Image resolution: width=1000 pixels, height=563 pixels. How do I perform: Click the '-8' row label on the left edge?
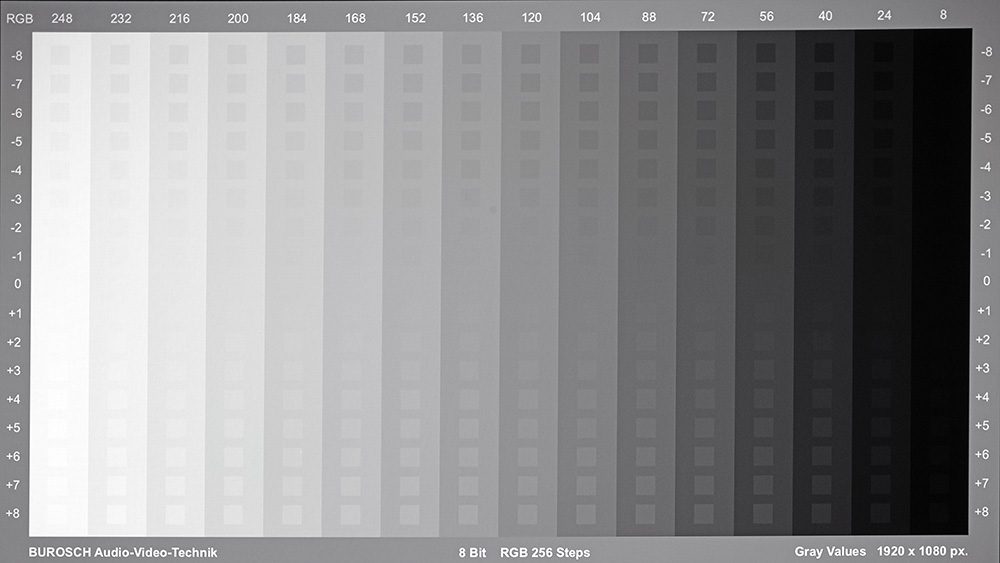point(17,56)
